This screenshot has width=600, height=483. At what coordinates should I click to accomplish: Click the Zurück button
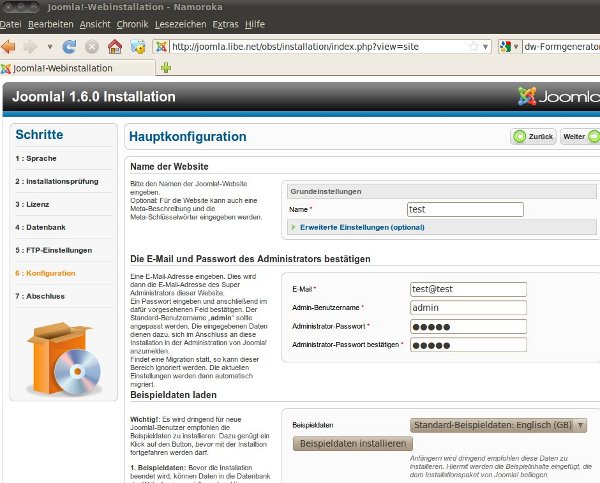coord(533,136)
